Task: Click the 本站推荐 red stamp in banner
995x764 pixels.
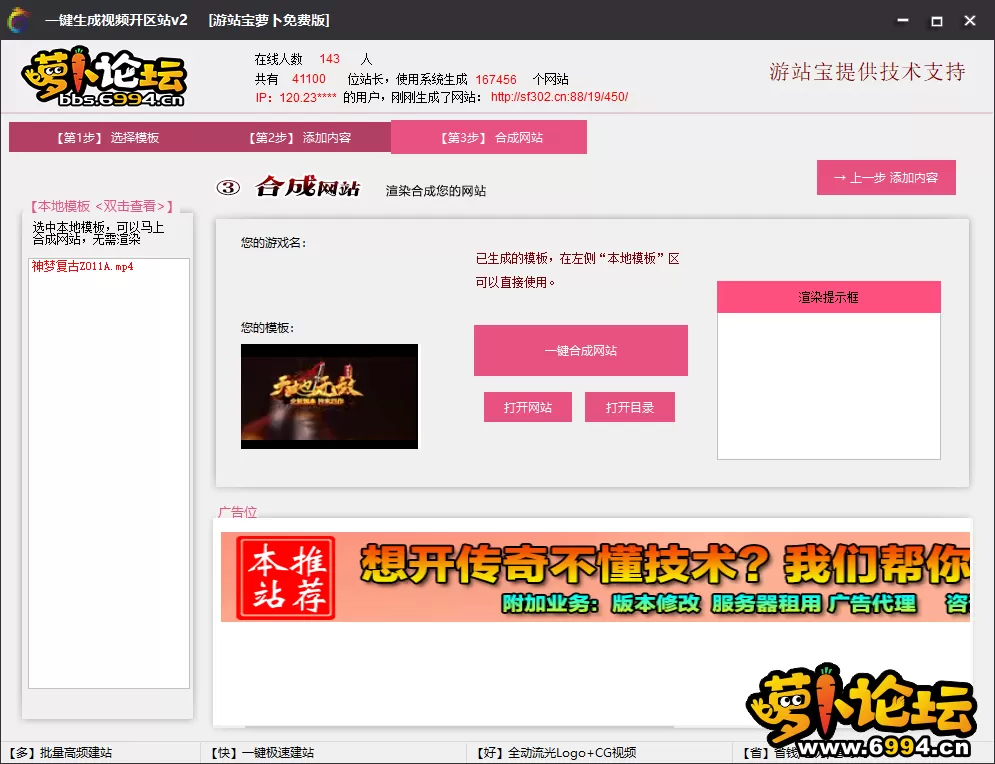Action: click(286, 578)
